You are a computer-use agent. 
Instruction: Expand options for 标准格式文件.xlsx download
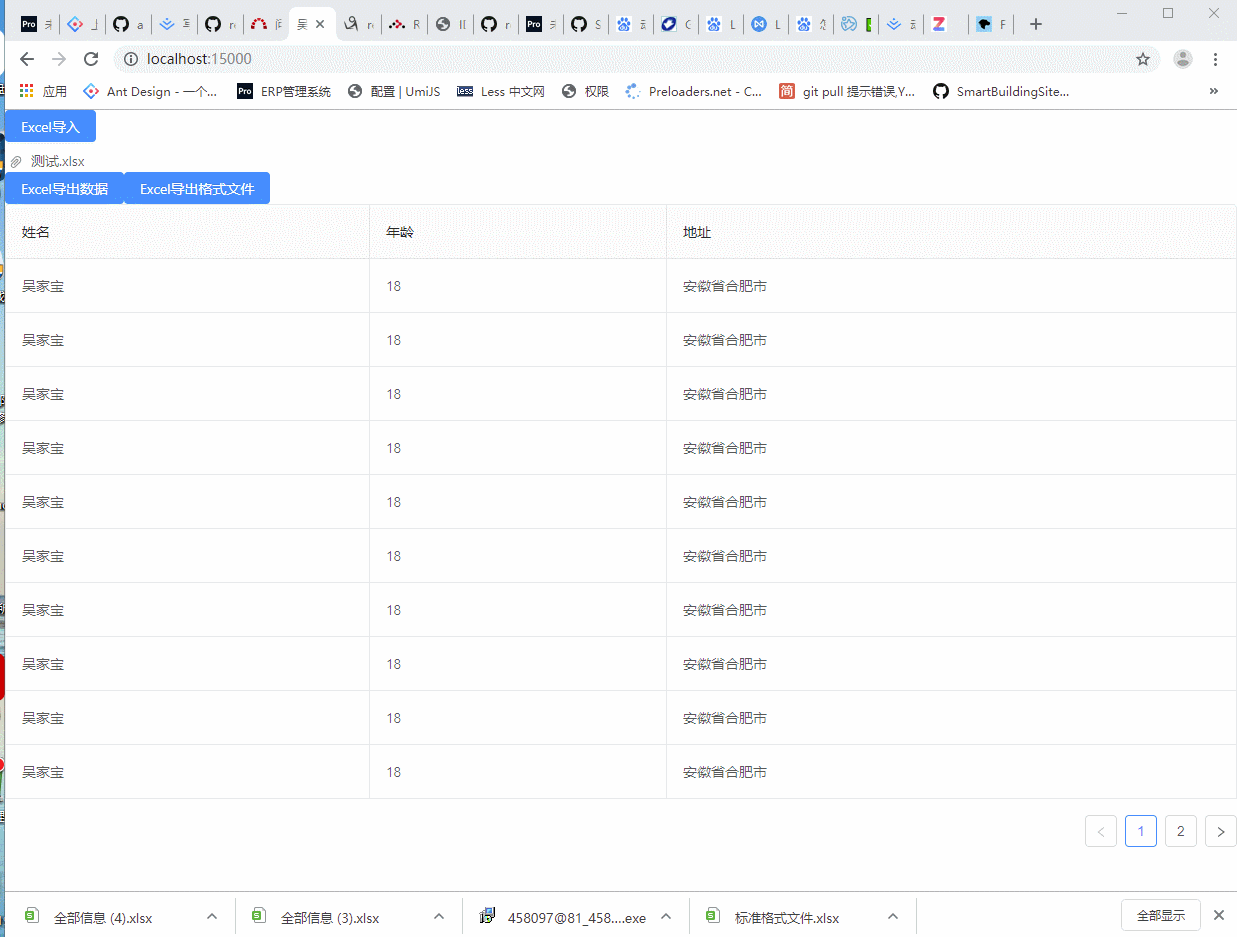click(x=893, y=916)
